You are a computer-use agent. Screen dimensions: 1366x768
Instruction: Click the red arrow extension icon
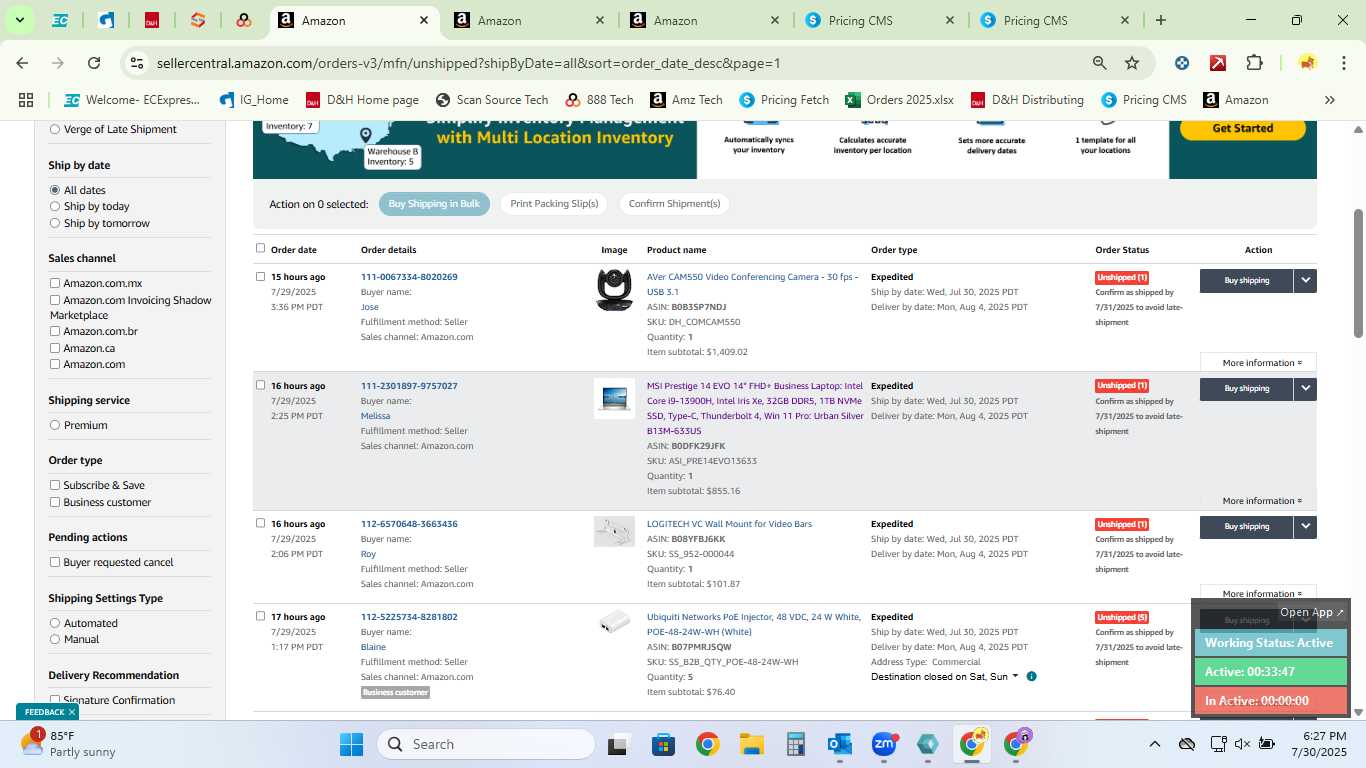1218,63
